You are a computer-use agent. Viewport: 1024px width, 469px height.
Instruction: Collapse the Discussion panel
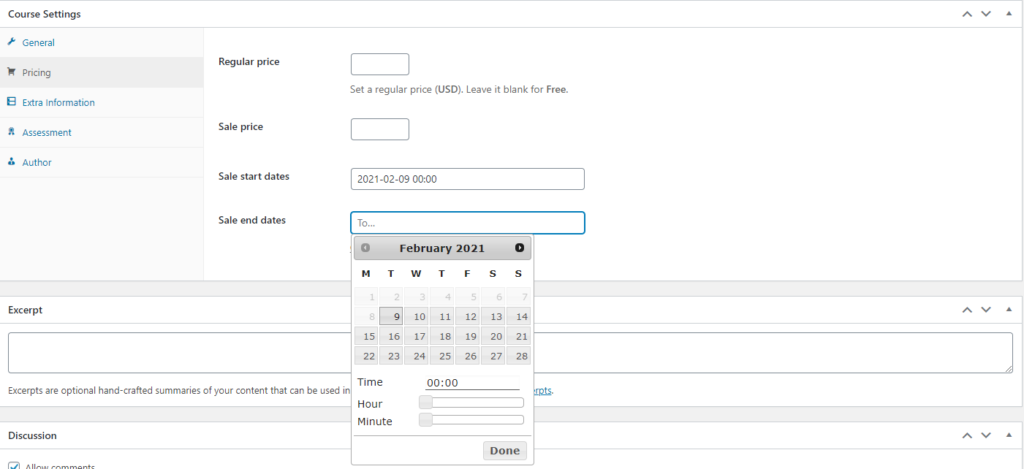pos(1006,436)
